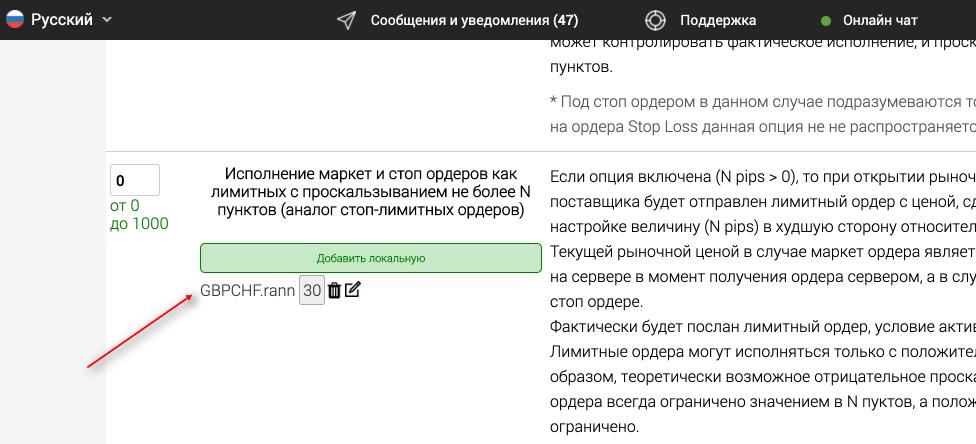The height and width of the screenshot is (444, 976).
Task: Click the Russian flag language icon
Action: tap(14, 19)
